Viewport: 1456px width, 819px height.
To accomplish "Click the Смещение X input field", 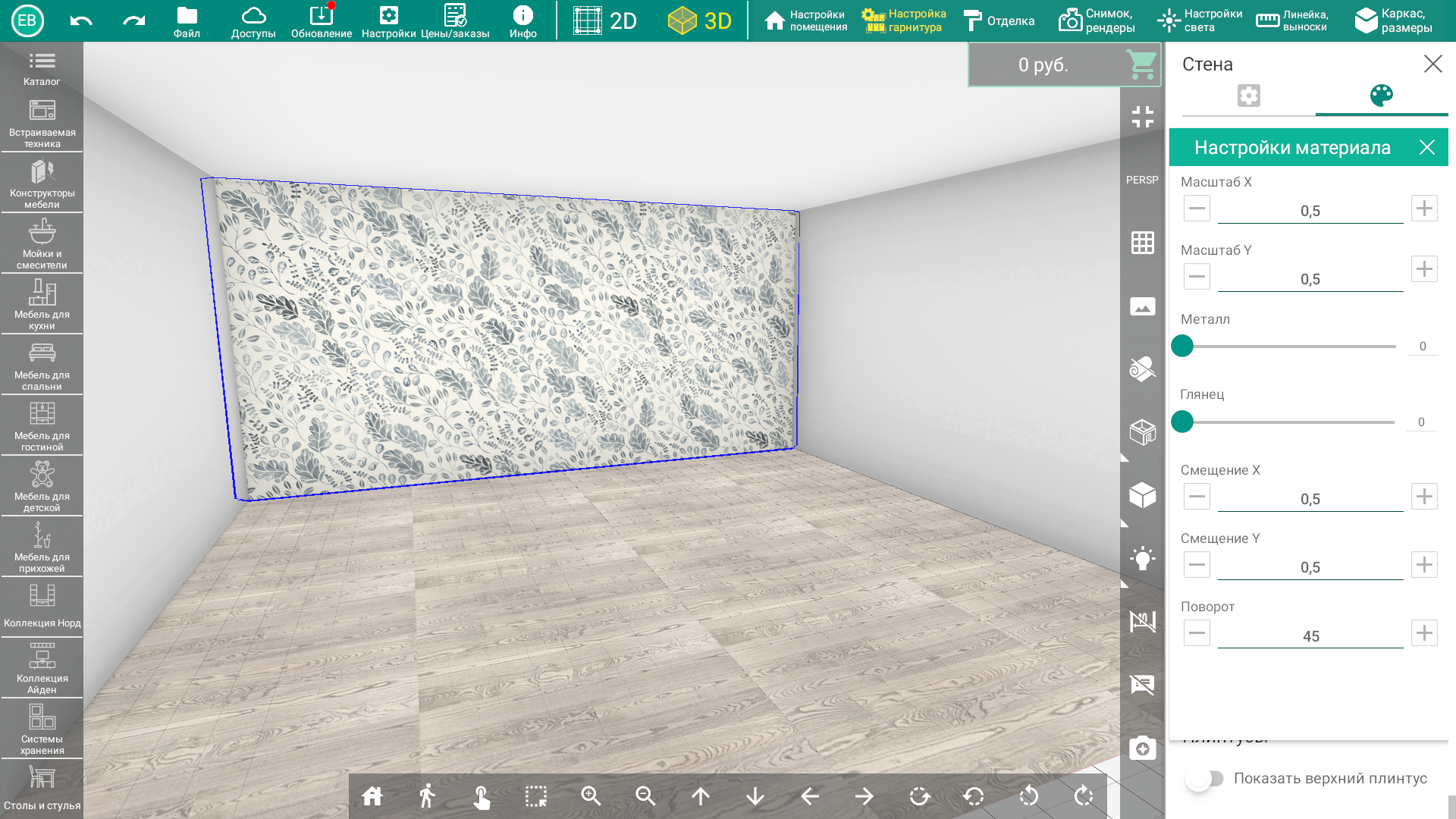I will pos(1310,497).
